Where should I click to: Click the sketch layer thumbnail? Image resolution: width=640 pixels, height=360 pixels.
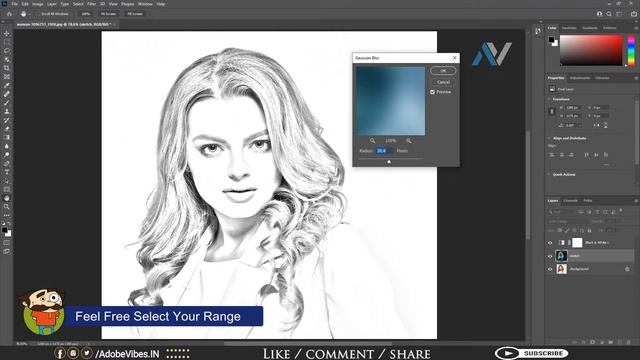(x=562, y=256)
